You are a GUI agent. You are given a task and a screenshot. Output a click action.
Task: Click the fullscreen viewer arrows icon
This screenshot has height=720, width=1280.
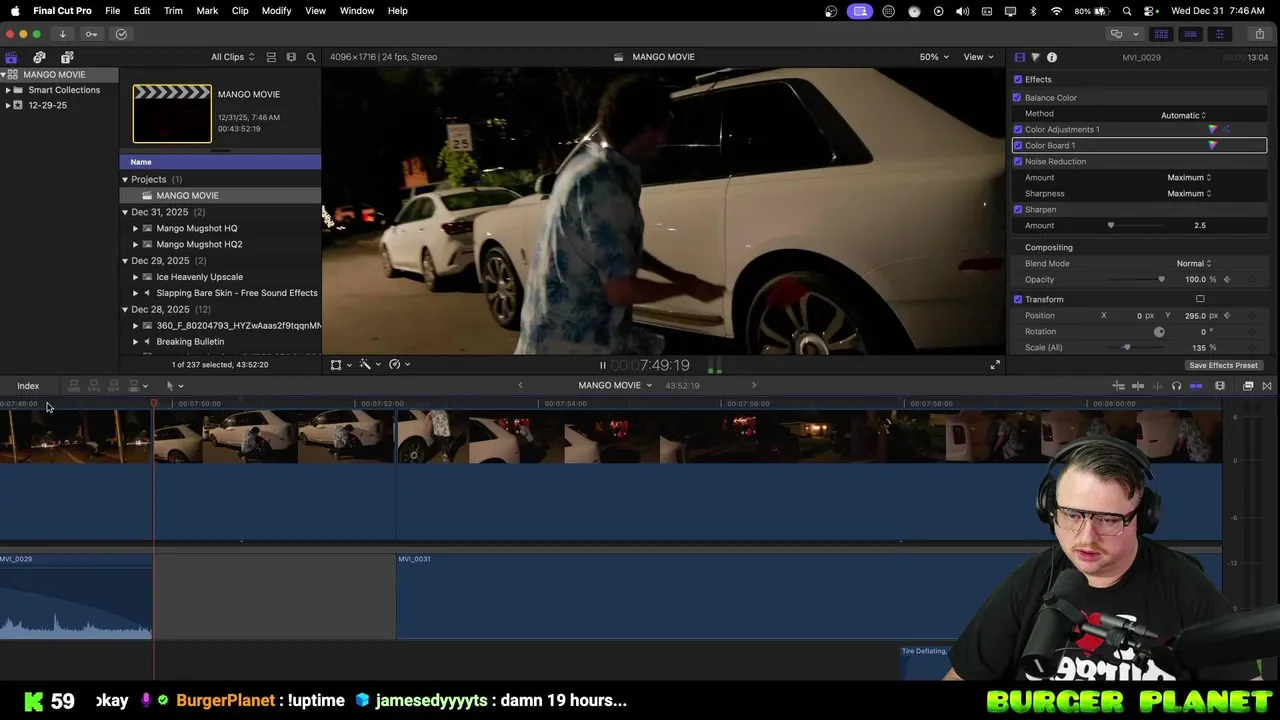995,365
